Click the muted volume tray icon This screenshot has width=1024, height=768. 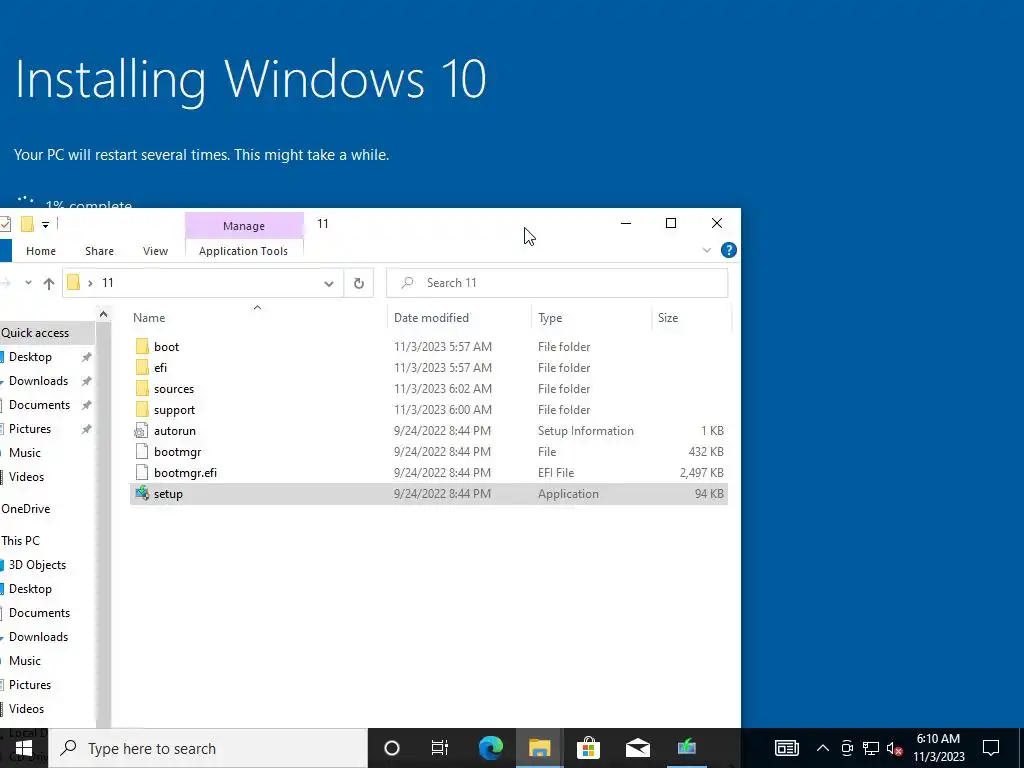pos(895,748)
